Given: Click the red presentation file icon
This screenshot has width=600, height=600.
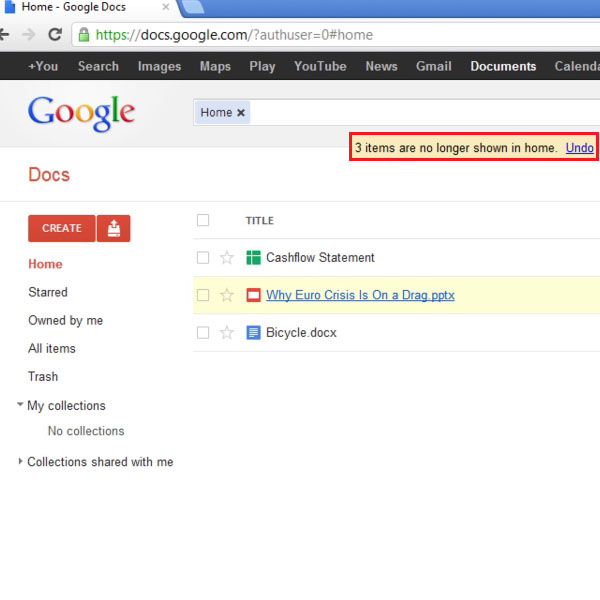Looking at the screenshot, I should point(253,295).
